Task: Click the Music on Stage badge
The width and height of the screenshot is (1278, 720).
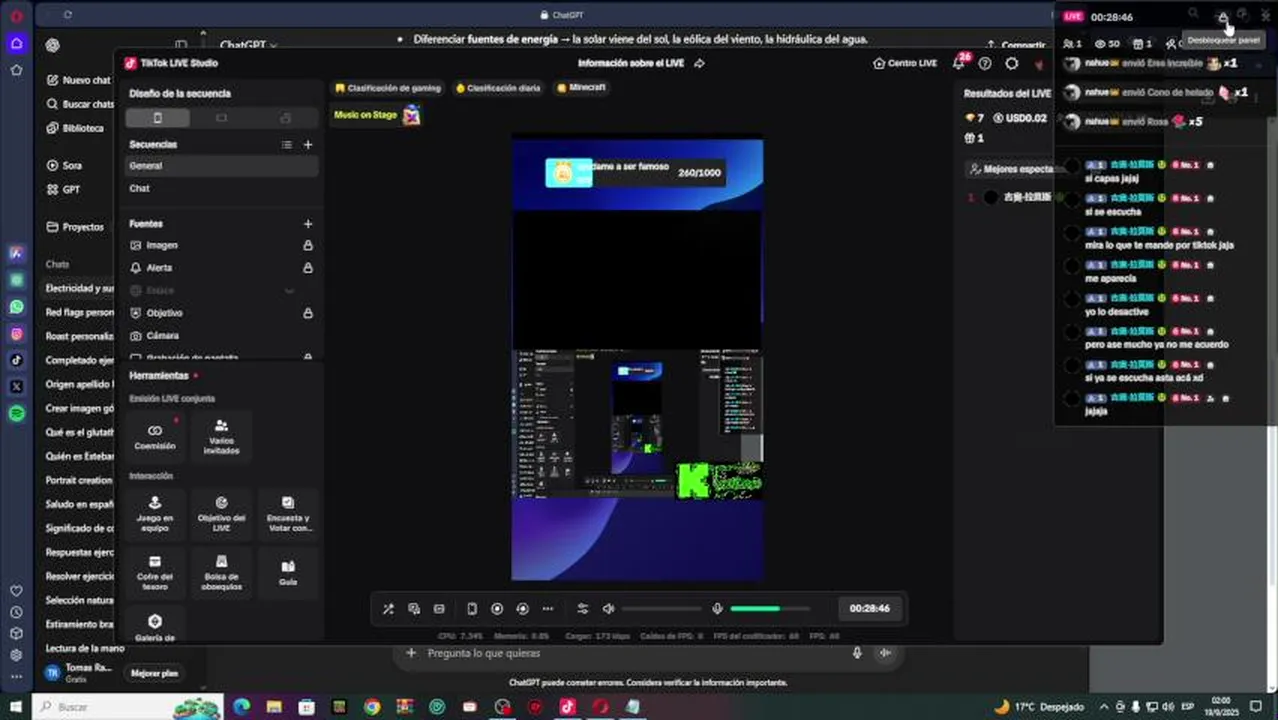Action: 377,115
